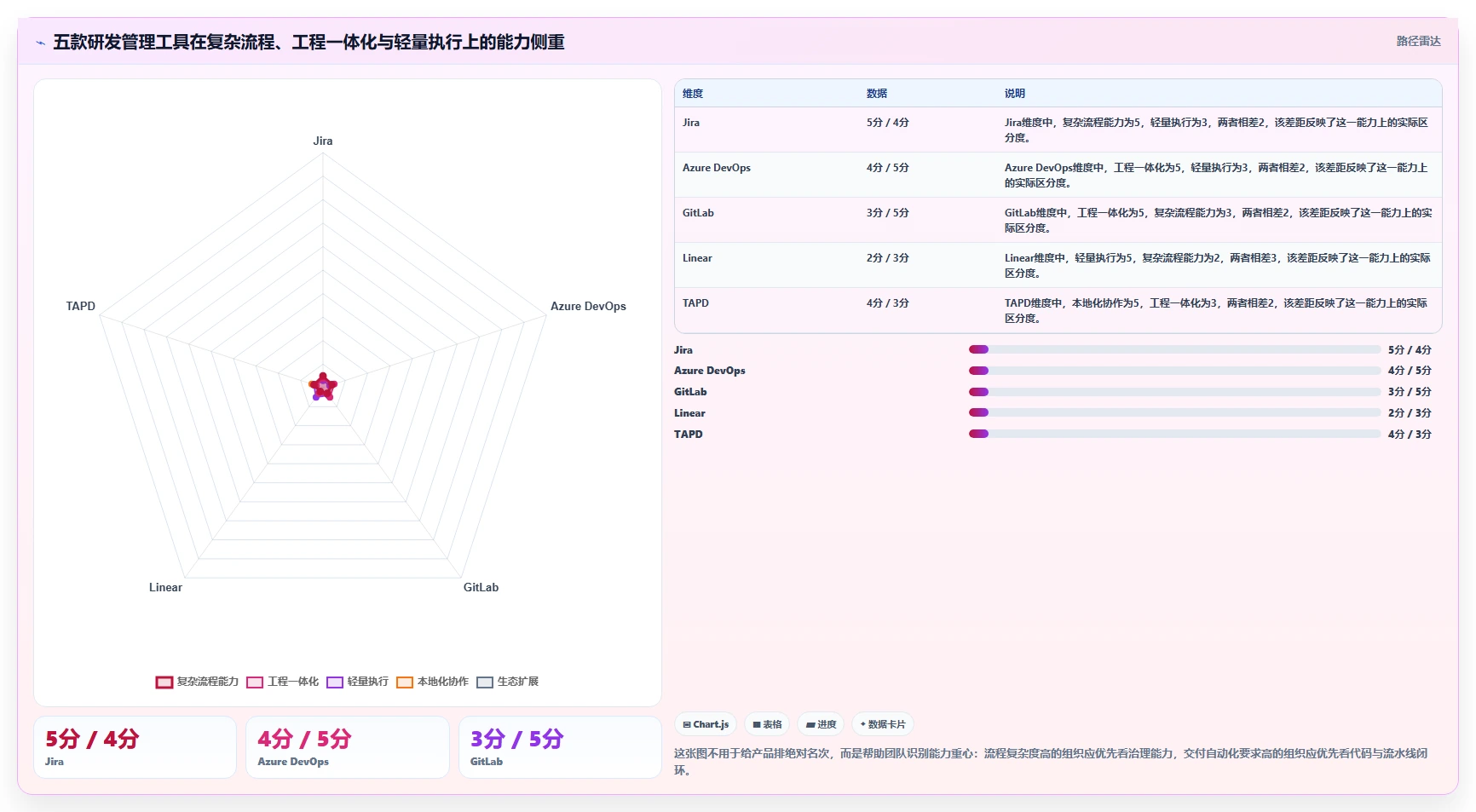The image size is (1476, 812).
Task: Click the Linear progress bar
Action: (1174, 412)
